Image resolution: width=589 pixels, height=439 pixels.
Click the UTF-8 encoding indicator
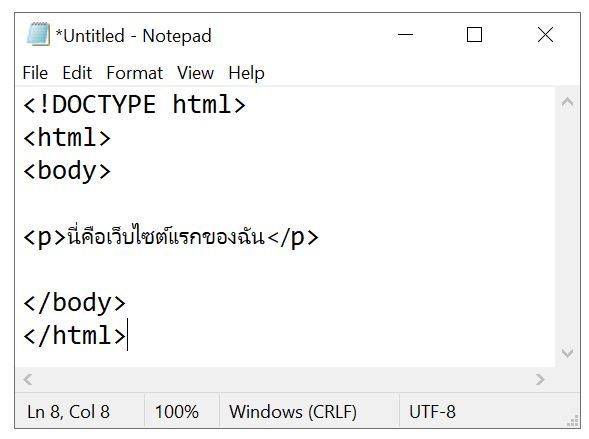click(432, 412)
